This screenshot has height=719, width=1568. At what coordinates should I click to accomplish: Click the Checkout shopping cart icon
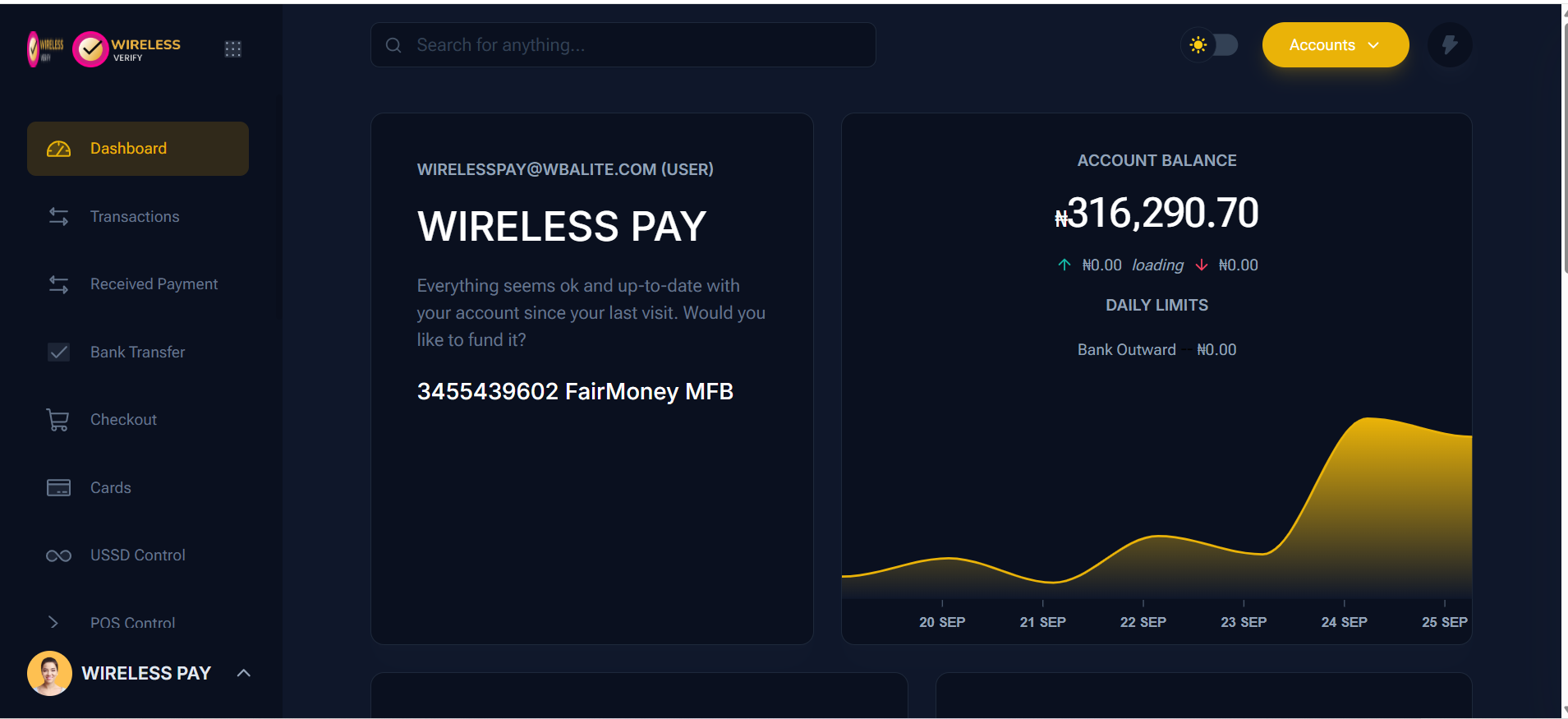pos(58,420)
